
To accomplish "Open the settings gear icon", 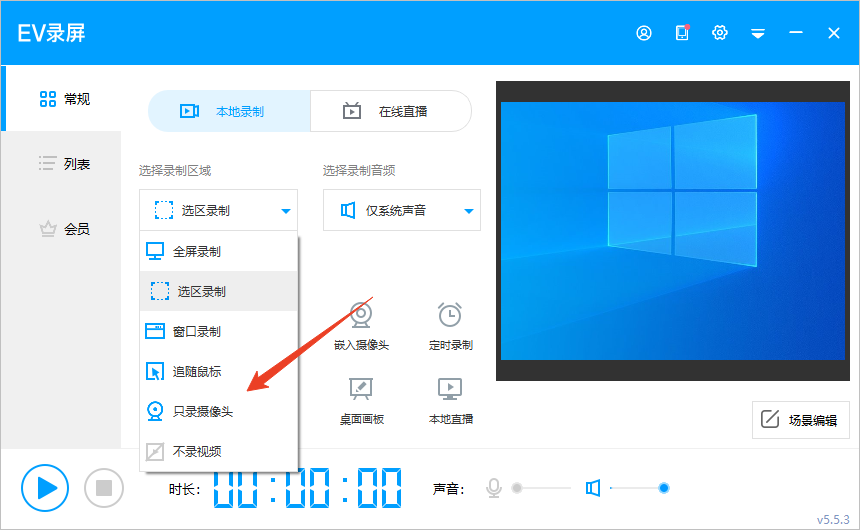I will coord(720,33).
